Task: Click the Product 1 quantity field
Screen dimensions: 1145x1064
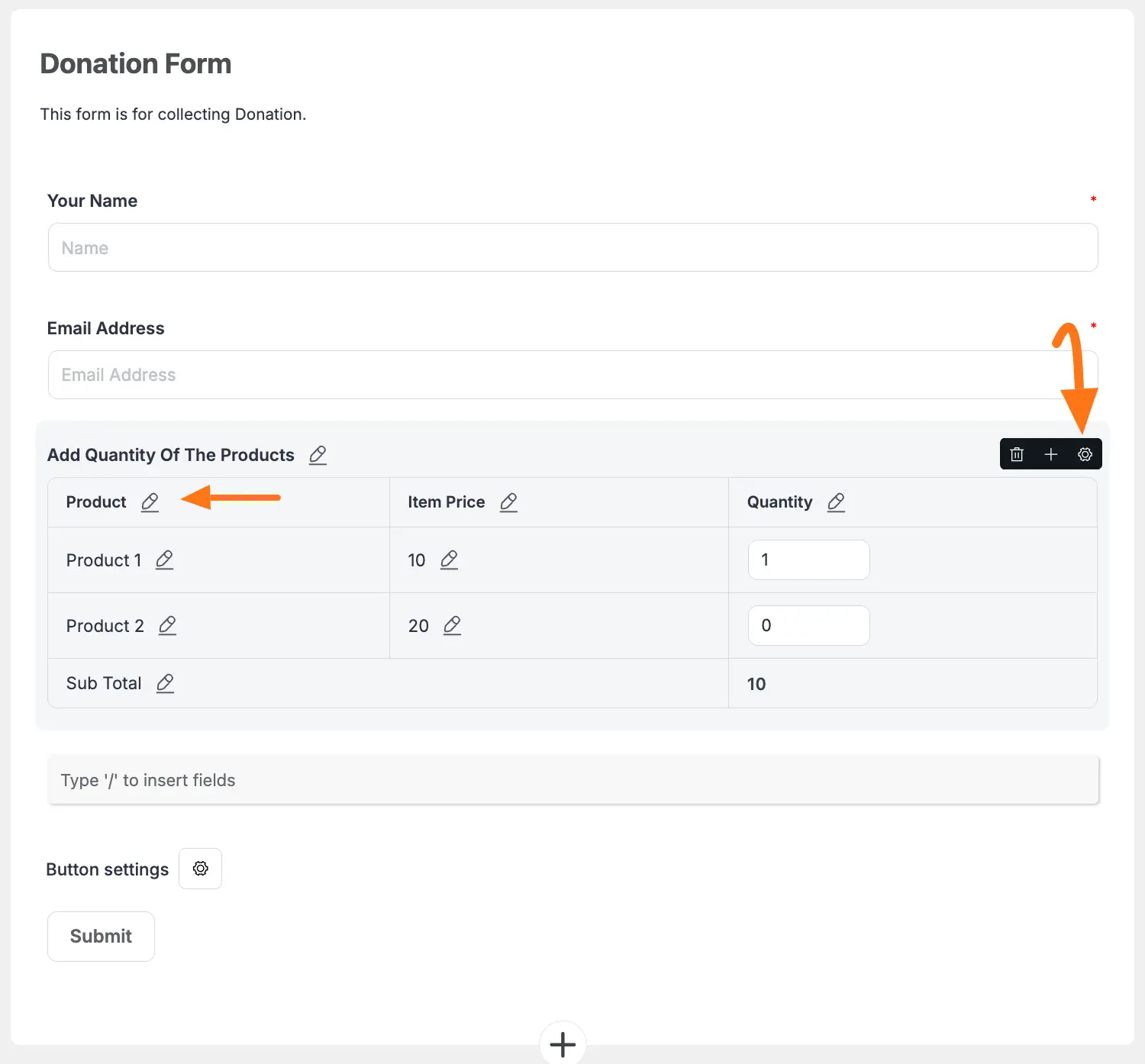Action: (x=808, y=560)
